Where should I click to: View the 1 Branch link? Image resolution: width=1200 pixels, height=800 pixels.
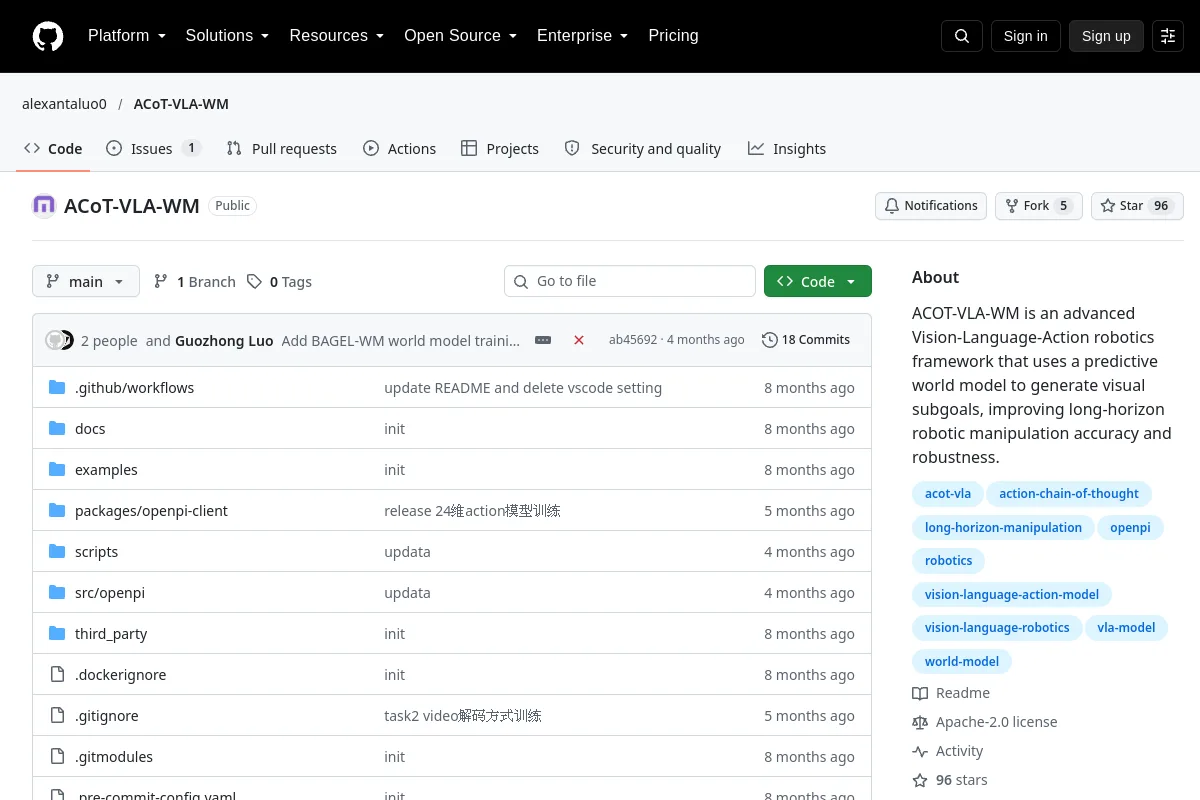[x=195, y=282]
